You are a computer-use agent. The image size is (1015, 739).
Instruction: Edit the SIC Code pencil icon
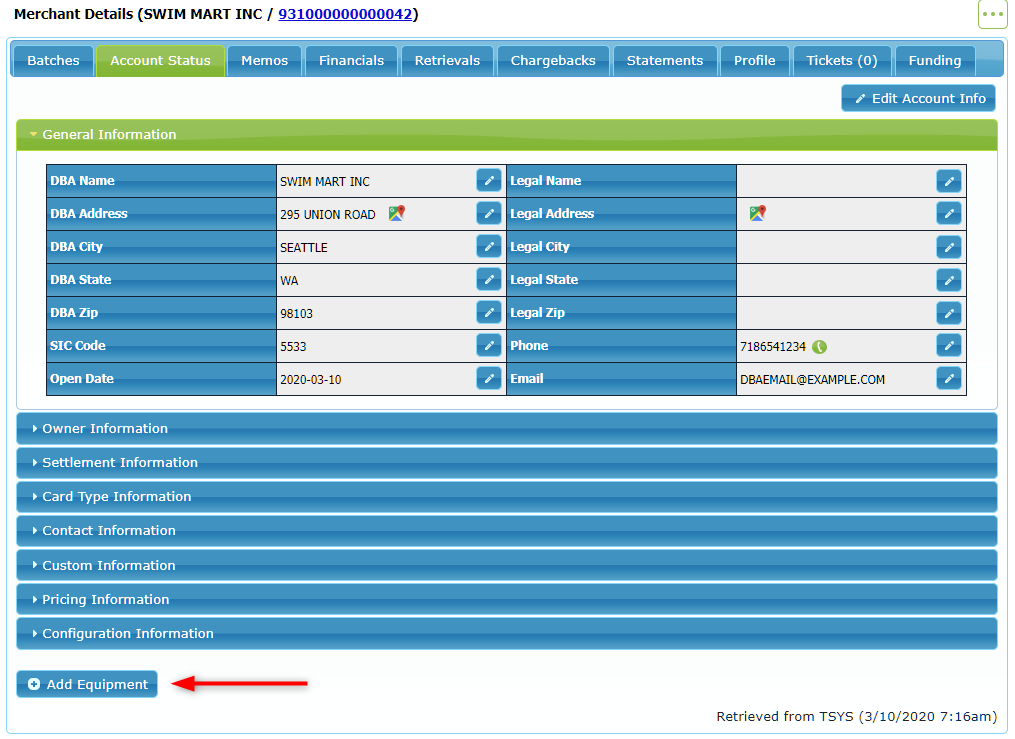(x=489, y=346)
